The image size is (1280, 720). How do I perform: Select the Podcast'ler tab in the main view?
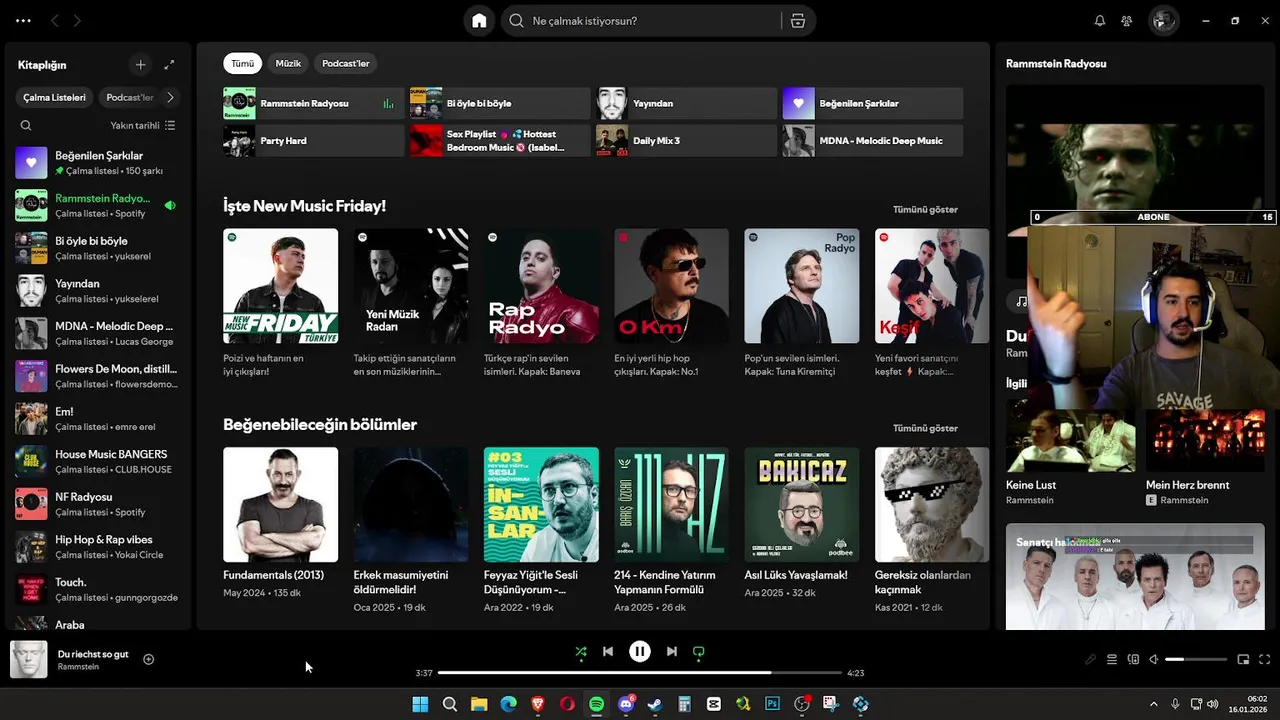pos(345,63)
